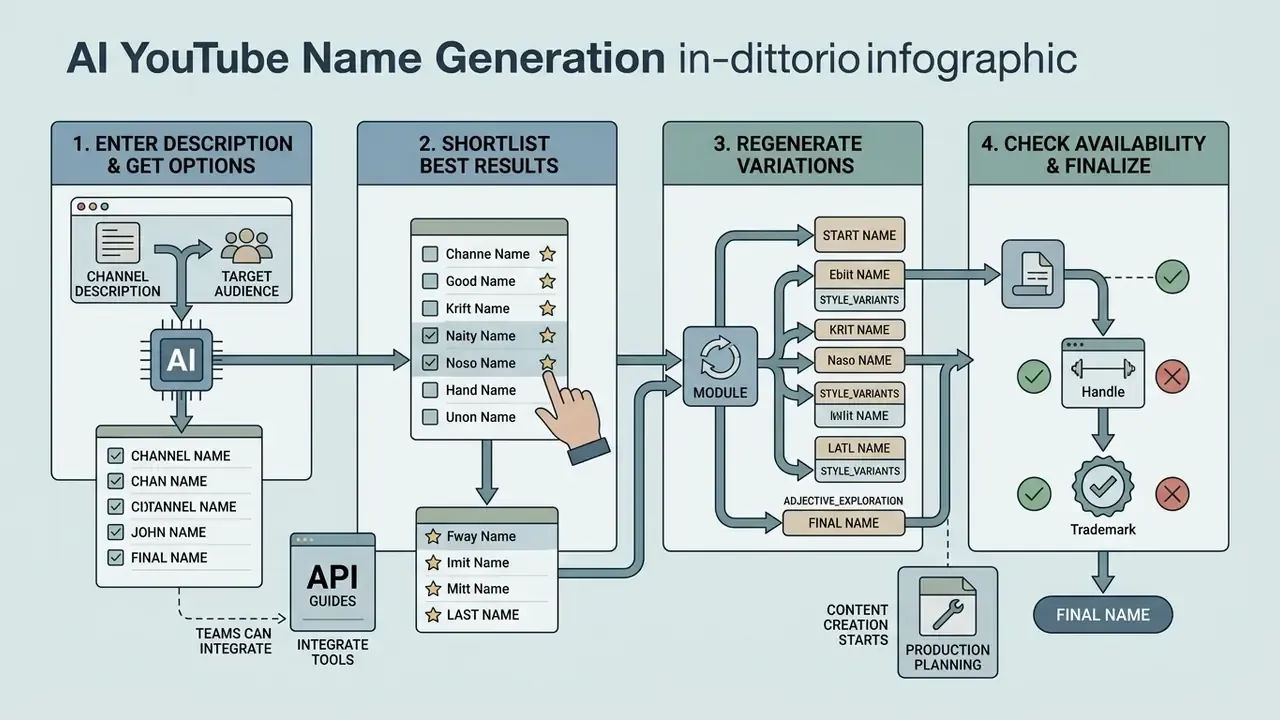Toggle the Channe Name checkbox
Image resolution: width=1280 pixels, height=720 pixels.
pos(430,254)
